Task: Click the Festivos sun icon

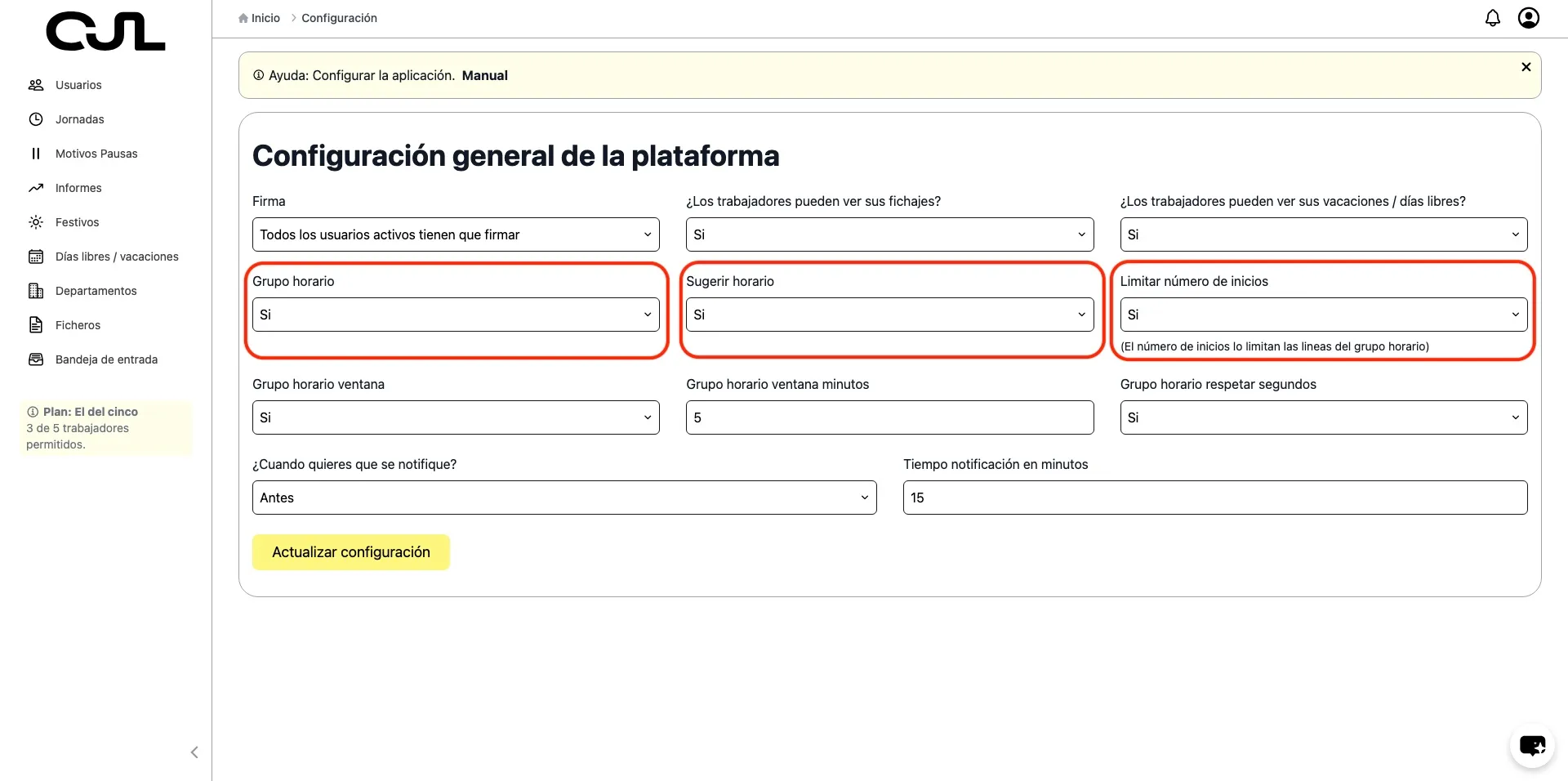Action: pos(36,222)
